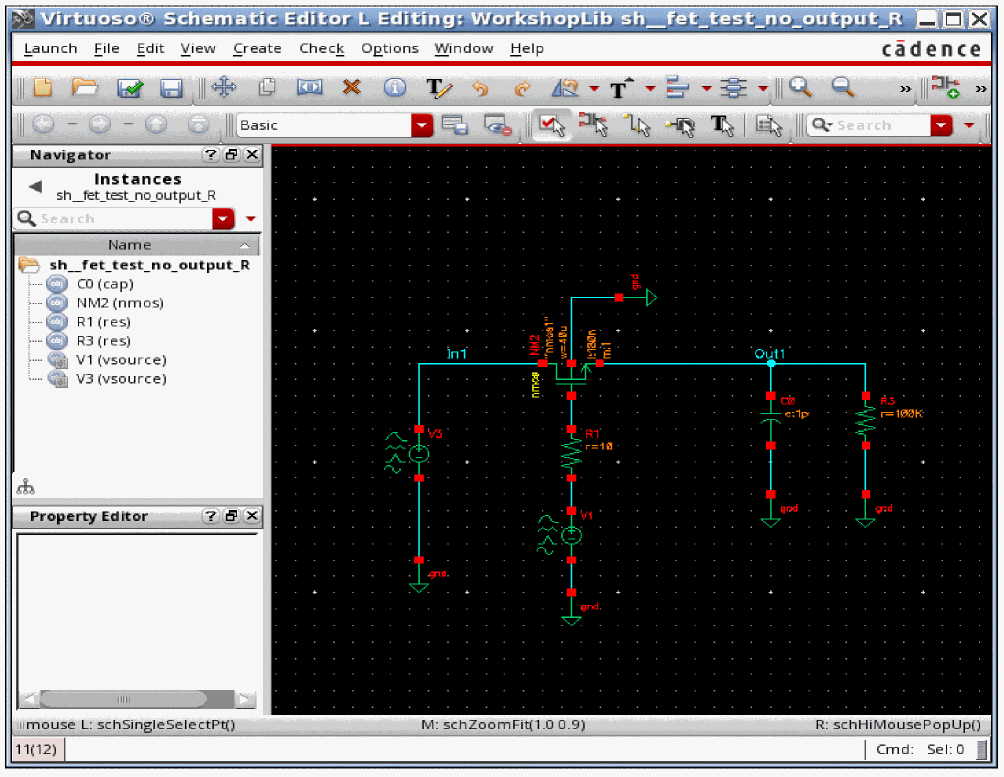Screen dimensions: 1004x777
Task: Open Navigator search options red dropdown
Action: tap(223, 219)
